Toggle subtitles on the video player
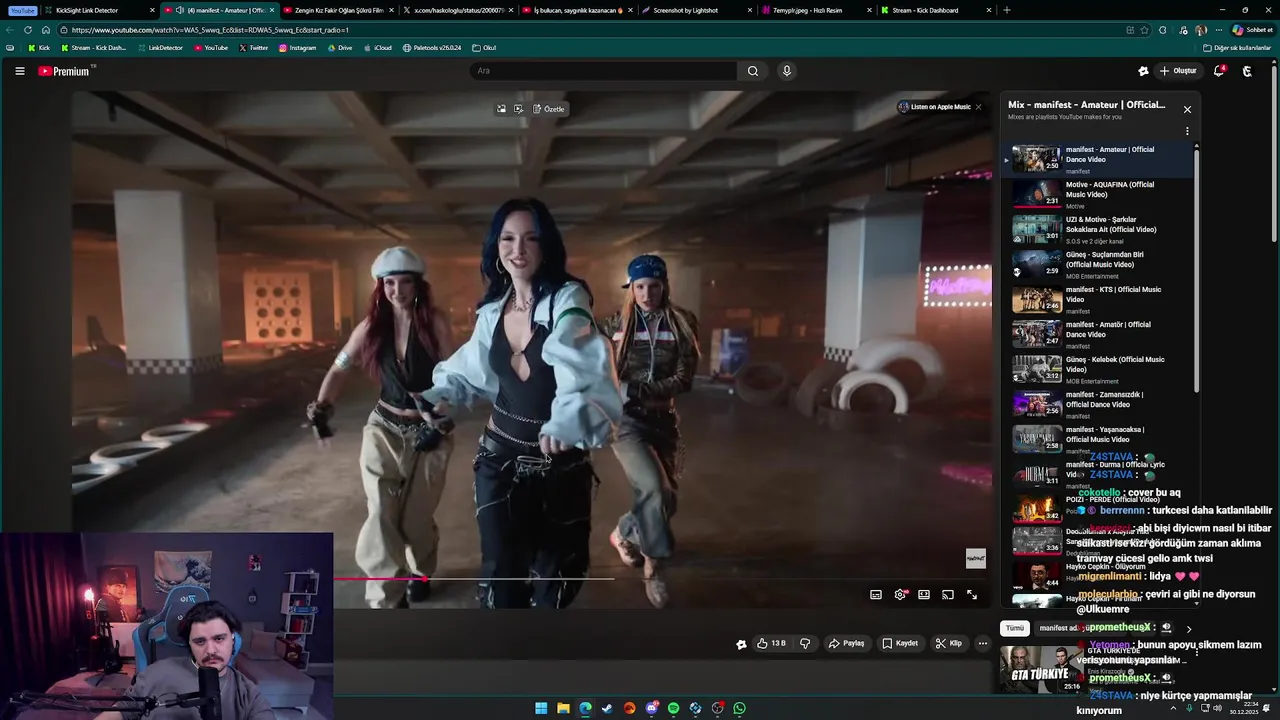 [876, 594]
